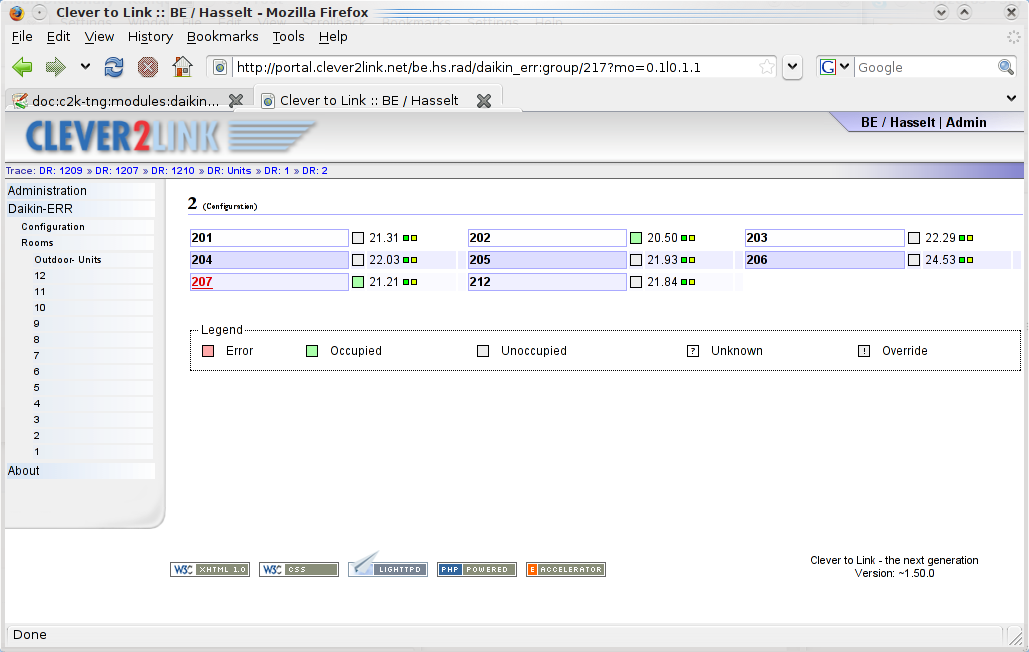Click the W3C XHTML 1.0 badge
Image resolution: width=1029 pixels, height=652 pixels.
[x=210, y=569]
